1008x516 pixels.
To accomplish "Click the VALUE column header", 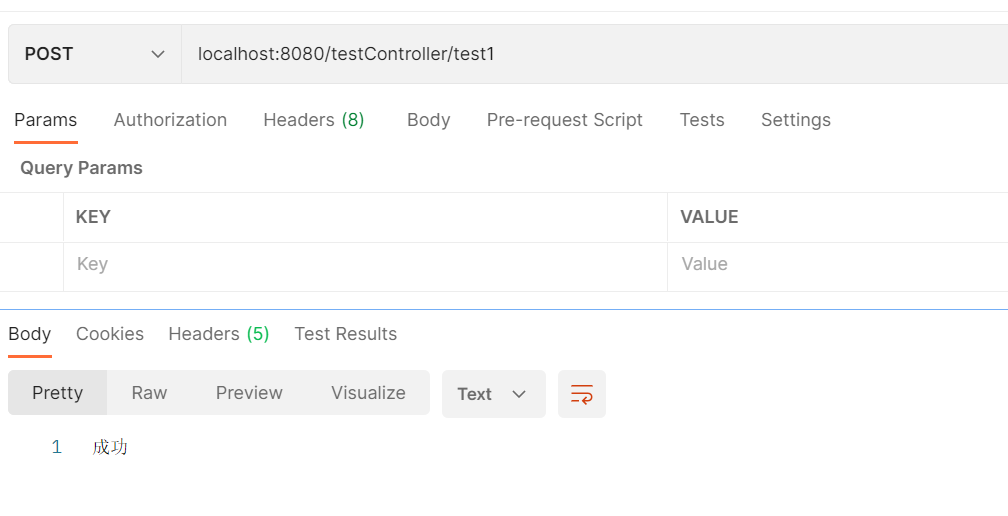I will 709,217.
